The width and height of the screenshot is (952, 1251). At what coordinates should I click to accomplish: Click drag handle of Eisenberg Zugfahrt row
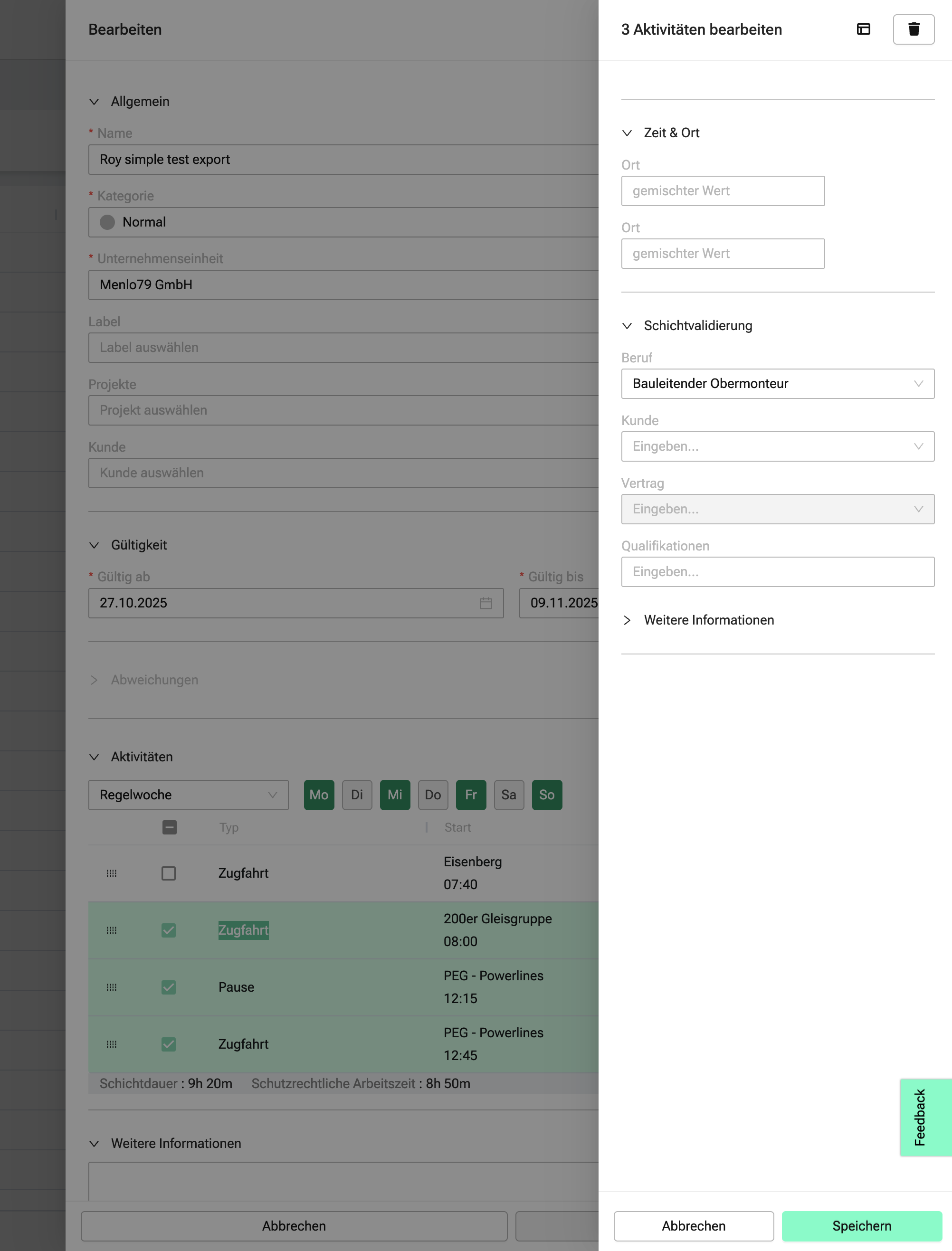pos(112,873)
